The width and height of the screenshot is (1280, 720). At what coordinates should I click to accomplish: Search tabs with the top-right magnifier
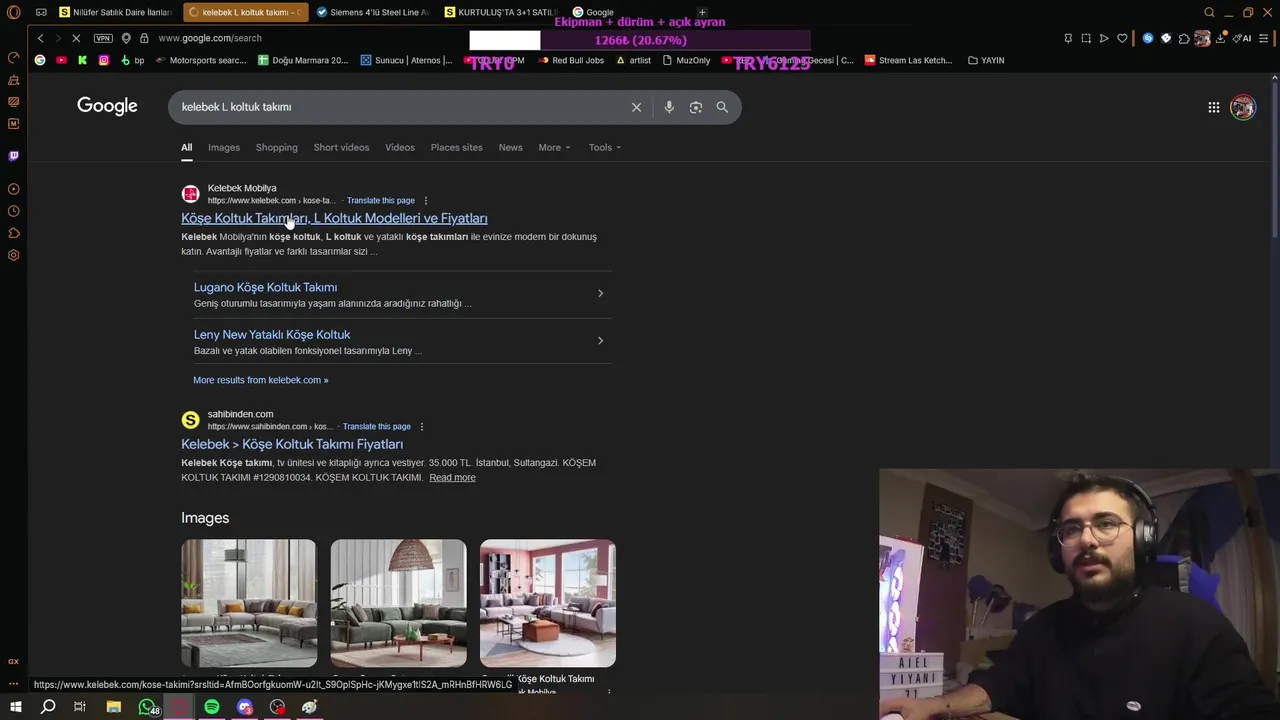tap(1210, 12)
